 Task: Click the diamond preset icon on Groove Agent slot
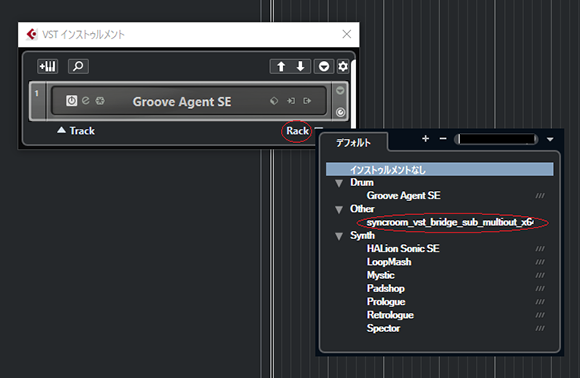click(274, 101)
